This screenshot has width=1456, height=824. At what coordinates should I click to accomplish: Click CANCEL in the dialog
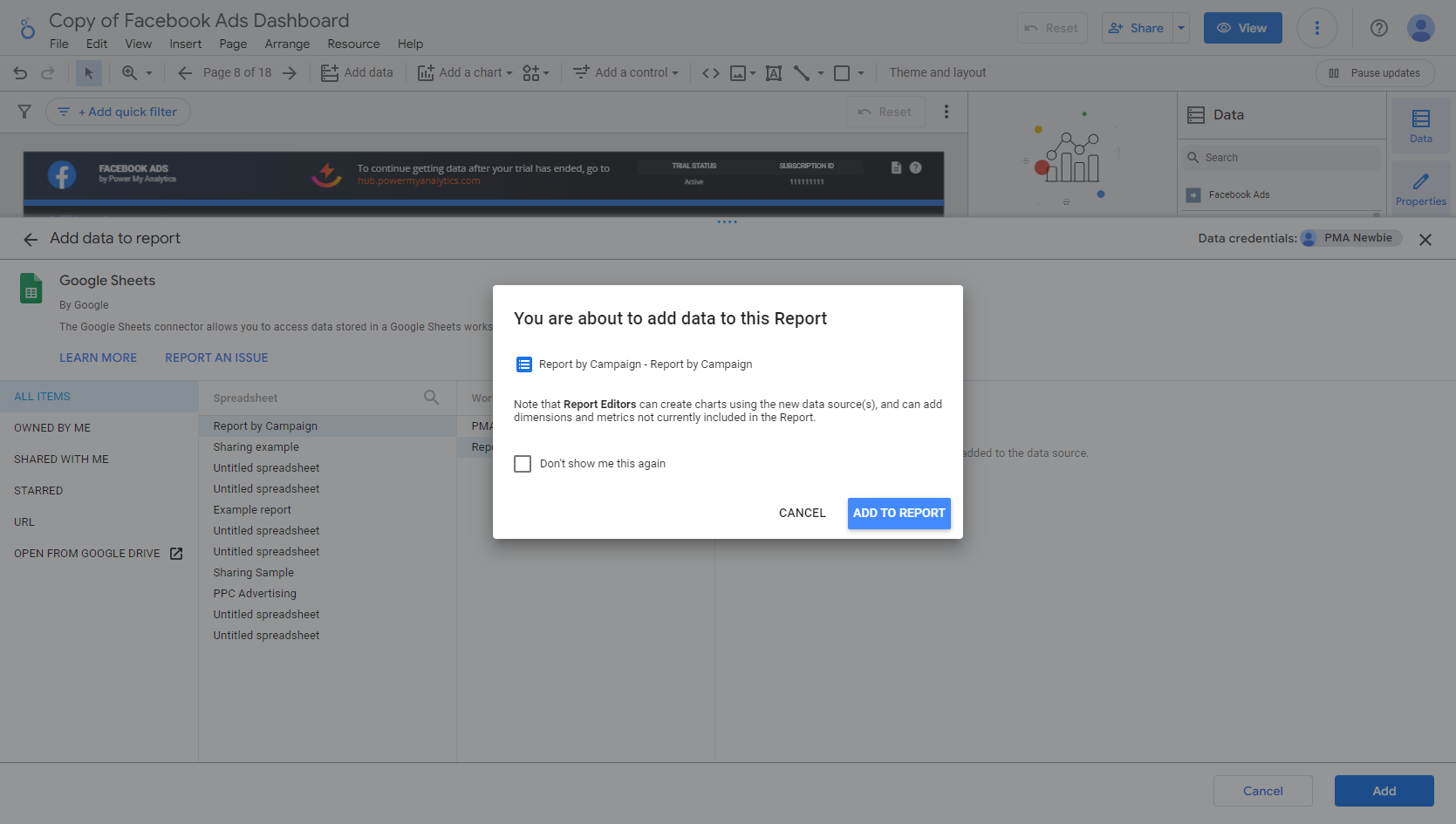[802, 514]
